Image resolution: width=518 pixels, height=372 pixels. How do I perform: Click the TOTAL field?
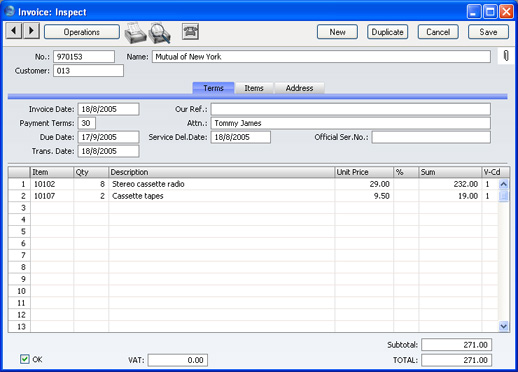click(457, 360)
